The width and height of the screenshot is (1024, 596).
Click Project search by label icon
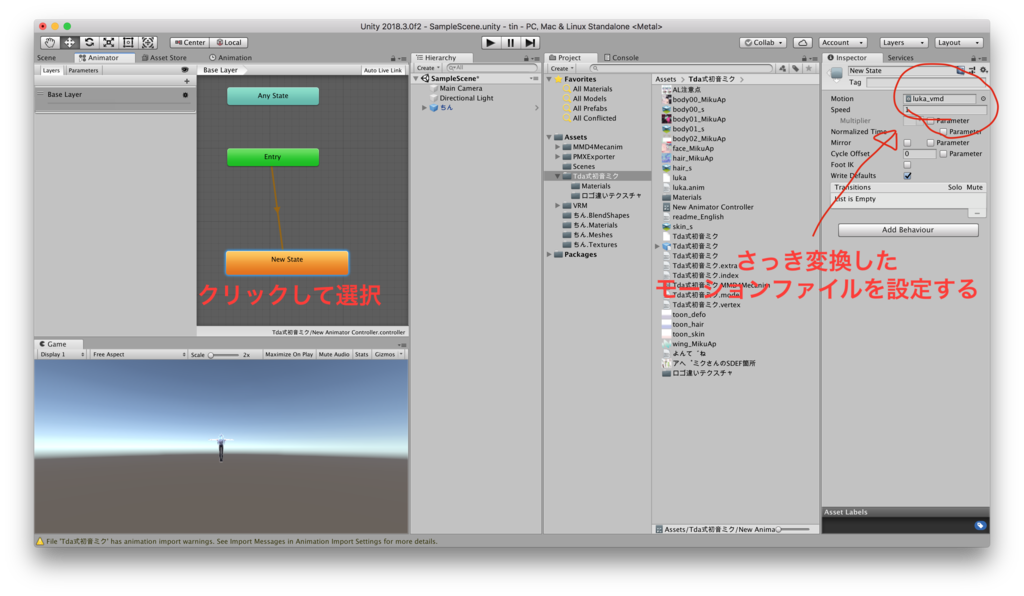tap(795, 68)
